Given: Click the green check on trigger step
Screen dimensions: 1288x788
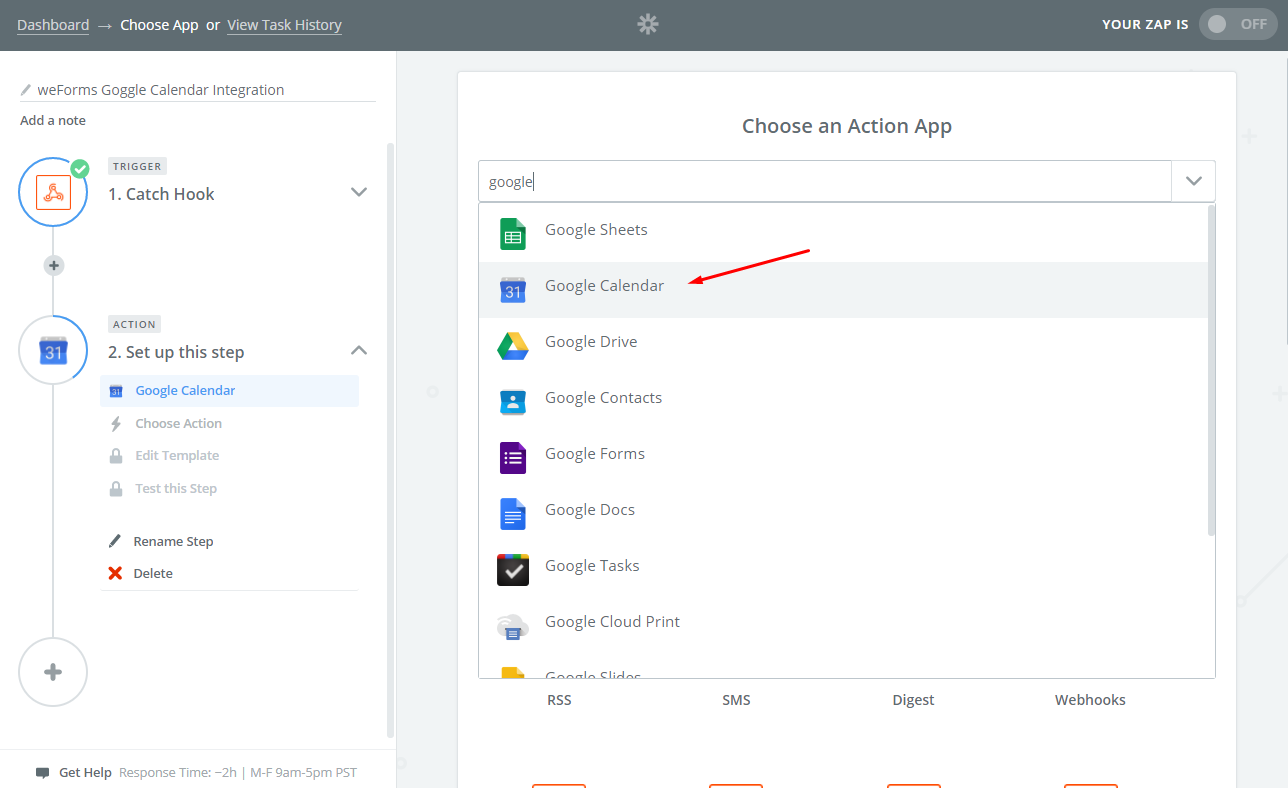Looking at the screenshot, I should pos(80,169).
